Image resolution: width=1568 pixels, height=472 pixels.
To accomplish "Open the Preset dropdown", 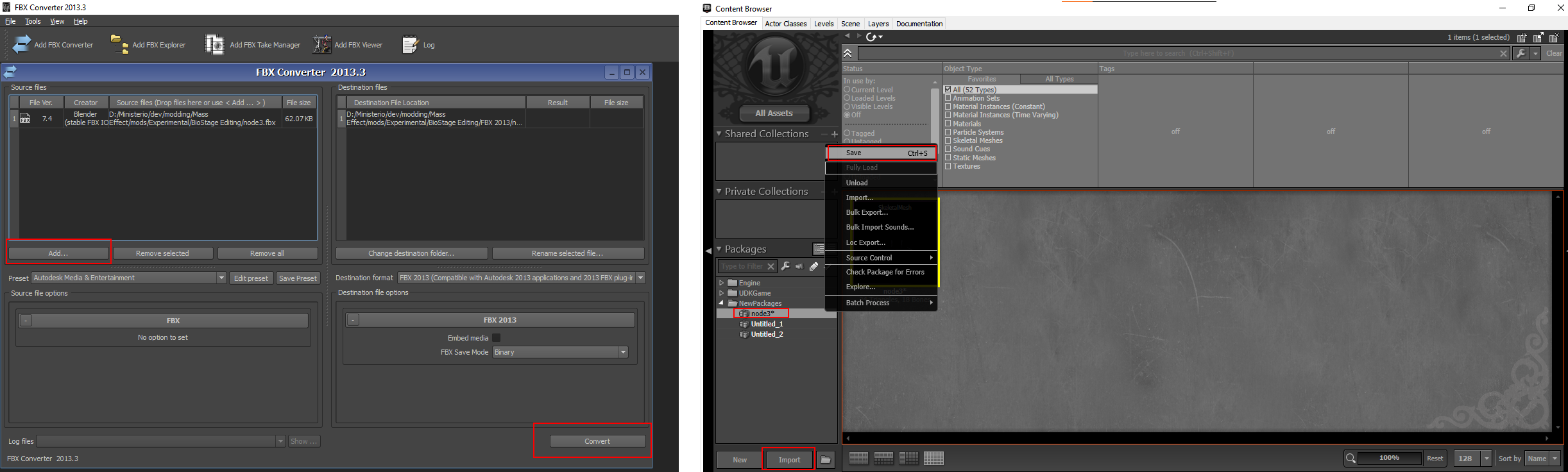I will 221,278.
